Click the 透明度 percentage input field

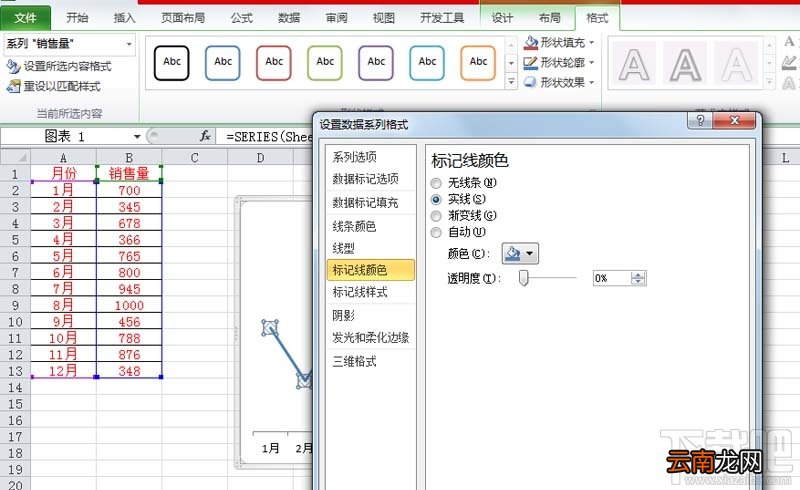612,278
